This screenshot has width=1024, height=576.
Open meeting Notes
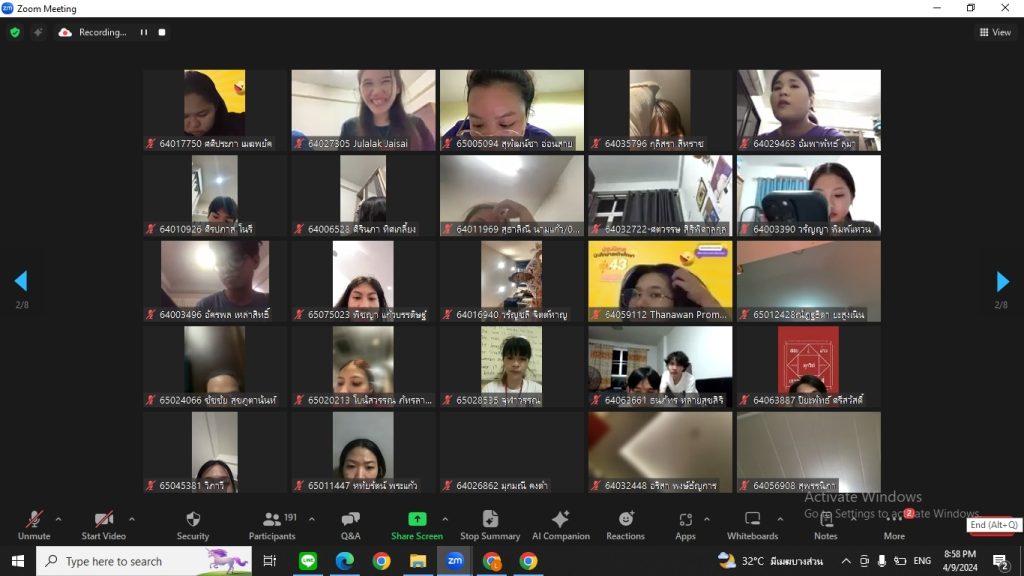[825, 526]
